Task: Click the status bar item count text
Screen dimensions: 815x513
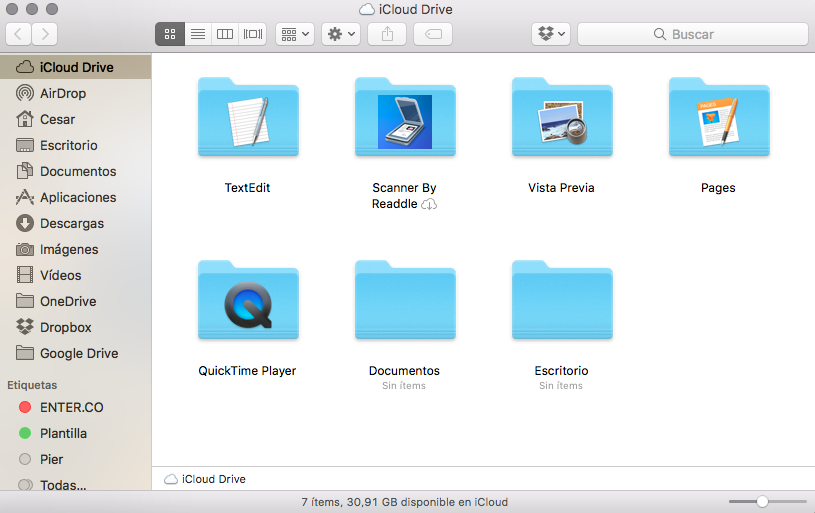Action: click(405, 502)
